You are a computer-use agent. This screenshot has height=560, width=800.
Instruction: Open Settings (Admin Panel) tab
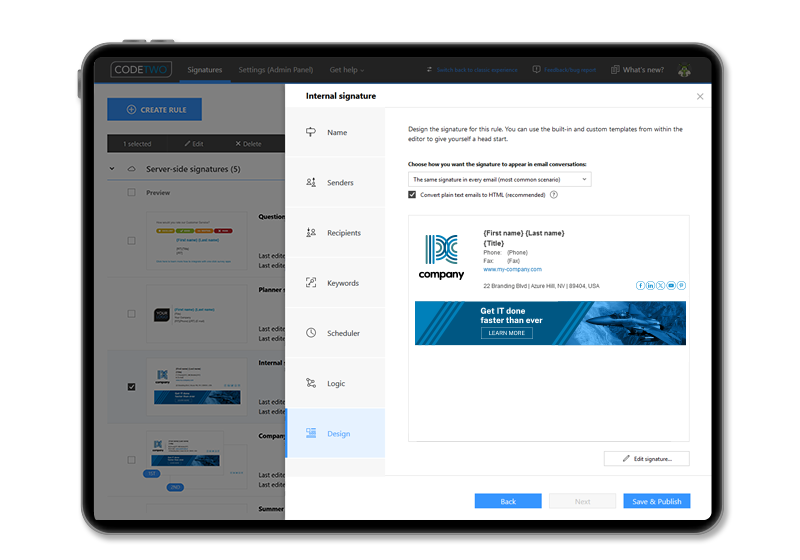pyautogui.click(x=275, y=70)
